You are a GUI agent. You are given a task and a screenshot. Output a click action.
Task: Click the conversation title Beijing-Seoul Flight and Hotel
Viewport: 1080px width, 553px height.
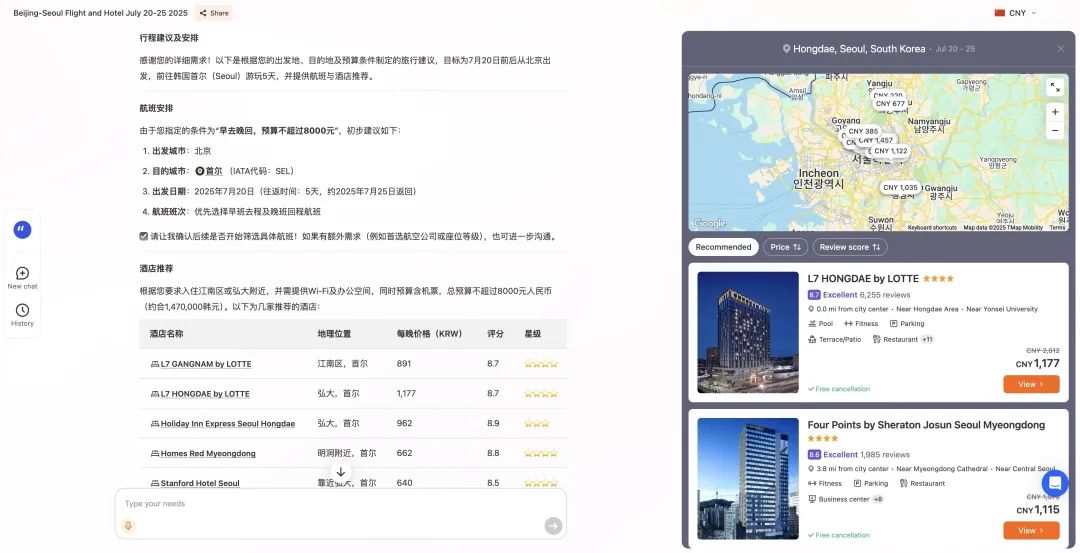tap(101, 13)
